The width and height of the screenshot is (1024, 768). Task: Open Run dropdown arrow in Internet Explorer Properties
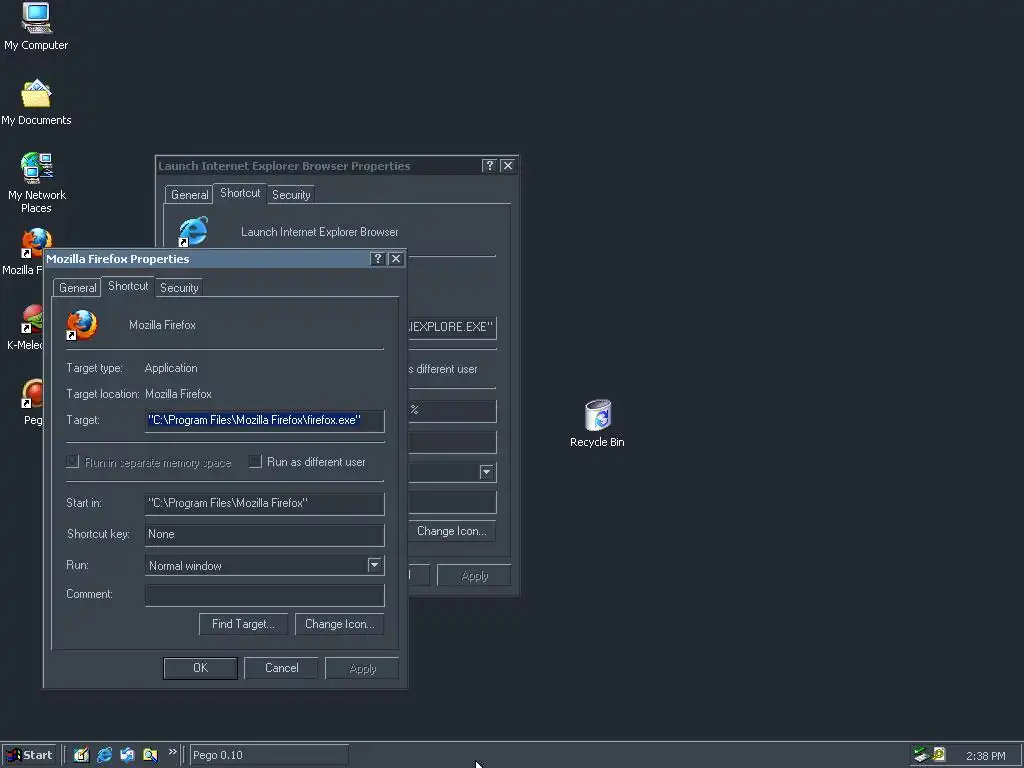[487, 472]
